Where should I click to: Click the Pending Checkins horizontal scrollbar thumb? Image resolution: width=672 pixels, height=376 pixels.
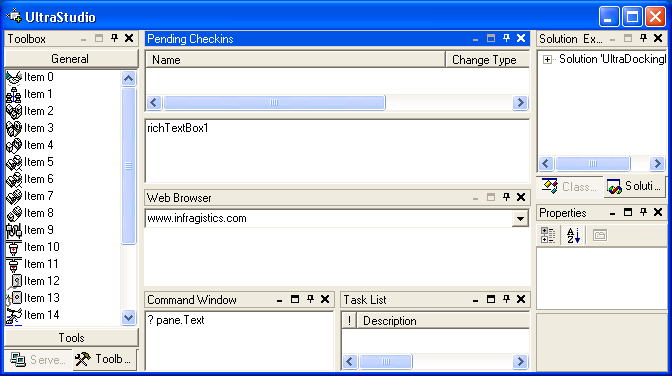[274, 102]
